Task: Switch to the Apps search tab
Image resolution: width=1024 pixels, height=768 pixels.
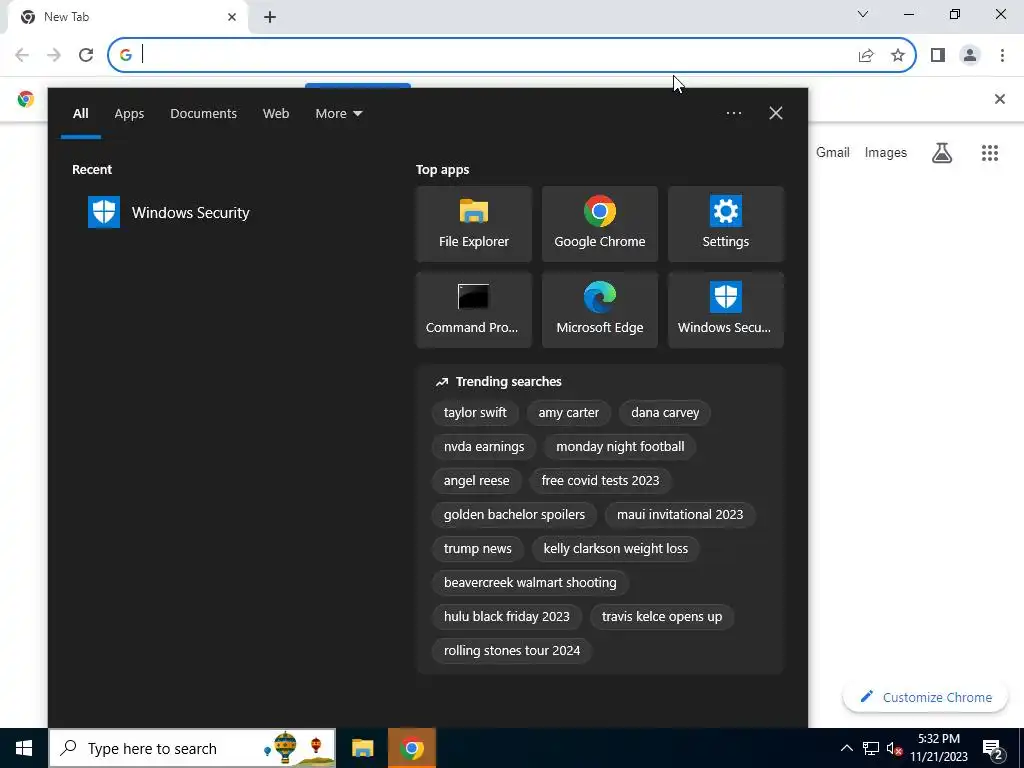Action: [129, 114]
